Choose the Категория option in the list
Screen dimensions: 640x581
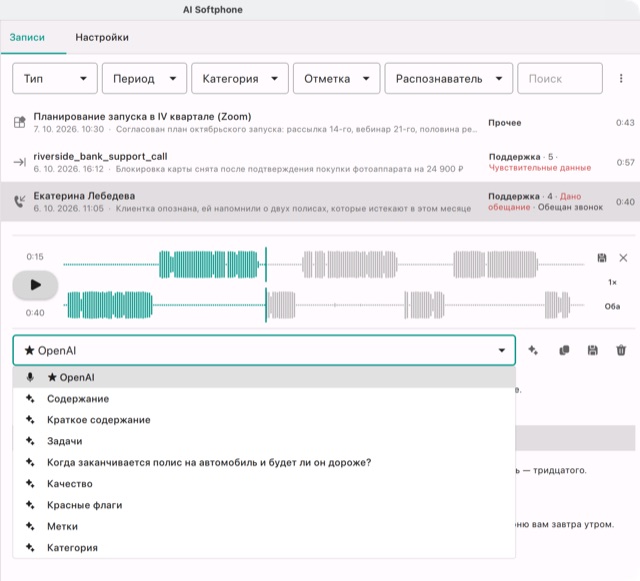tap(264, 548)
